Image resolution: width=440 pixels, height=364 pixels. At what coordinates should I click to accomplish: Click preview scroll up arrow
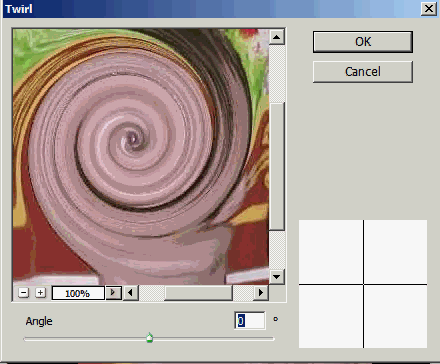point(277,37)
